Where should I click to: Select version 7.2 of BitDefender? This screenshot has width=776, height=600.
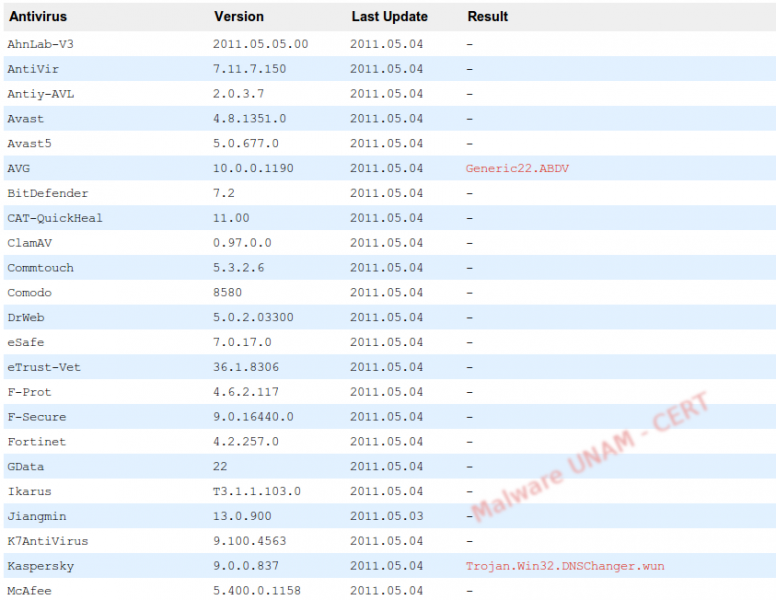click(224, 193)
